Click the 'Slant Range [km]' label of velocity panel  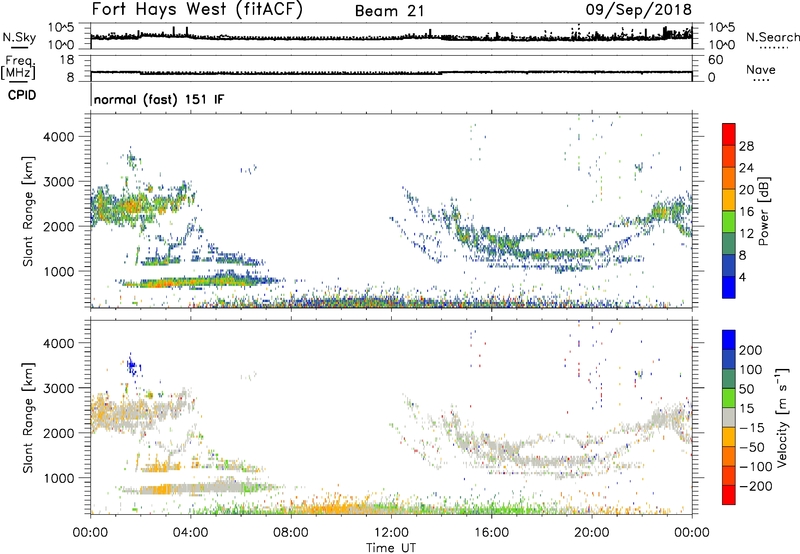pyautogui.click(x=28, y=417)
